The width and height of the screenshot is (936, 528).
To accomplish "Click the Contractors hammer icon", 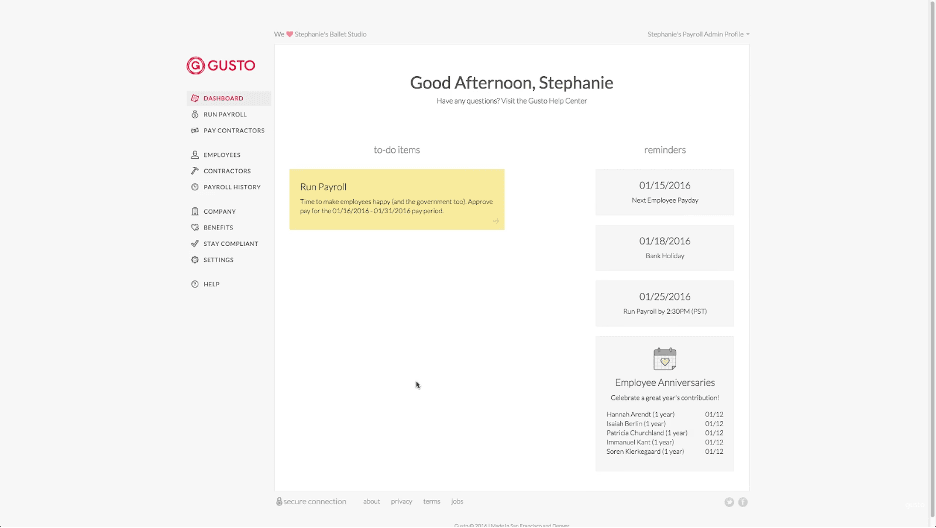I will (195, 171).
